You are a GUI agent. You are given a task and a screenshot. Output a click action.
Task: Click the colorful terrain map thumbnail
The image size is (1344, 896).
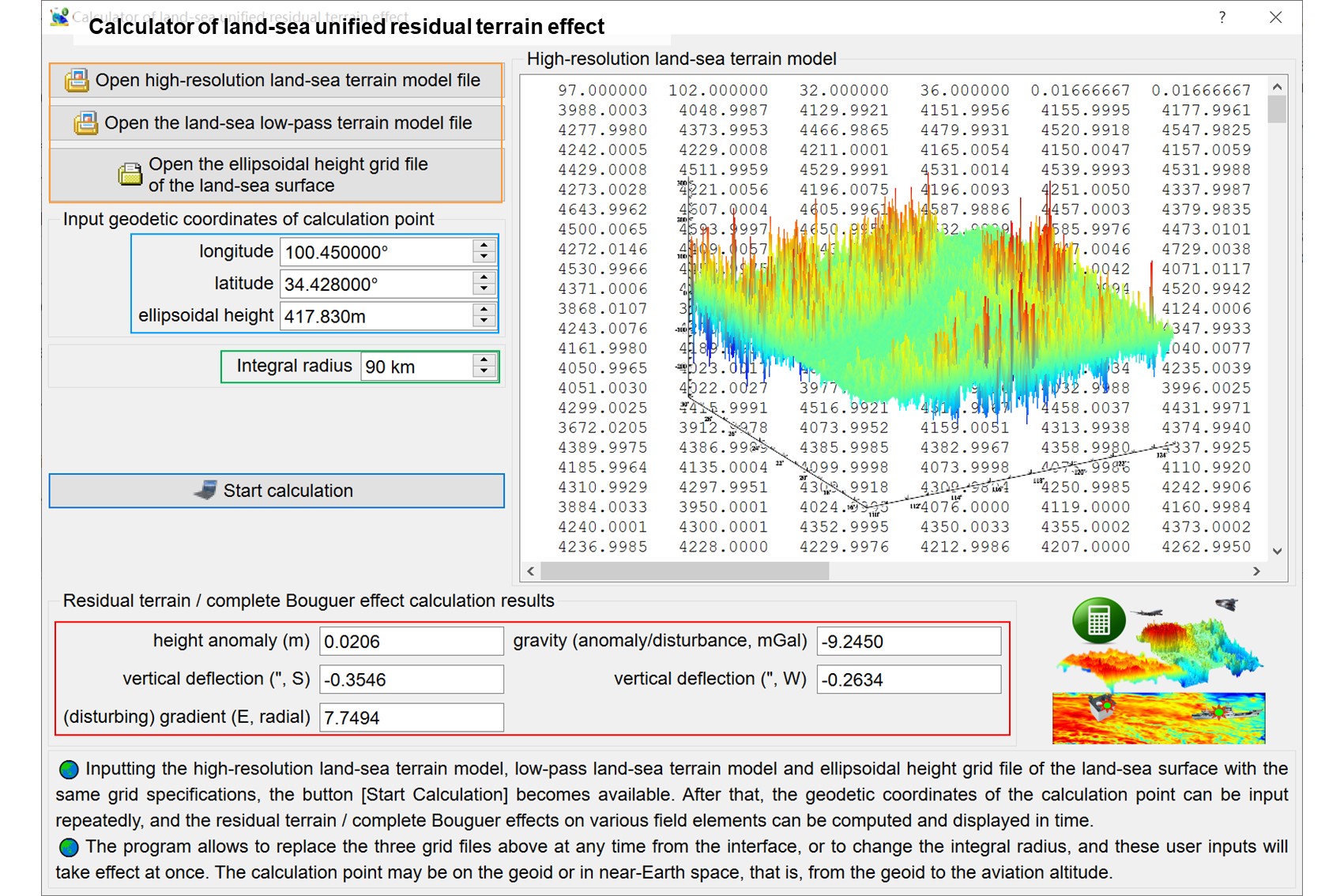tap(1158, 717)
